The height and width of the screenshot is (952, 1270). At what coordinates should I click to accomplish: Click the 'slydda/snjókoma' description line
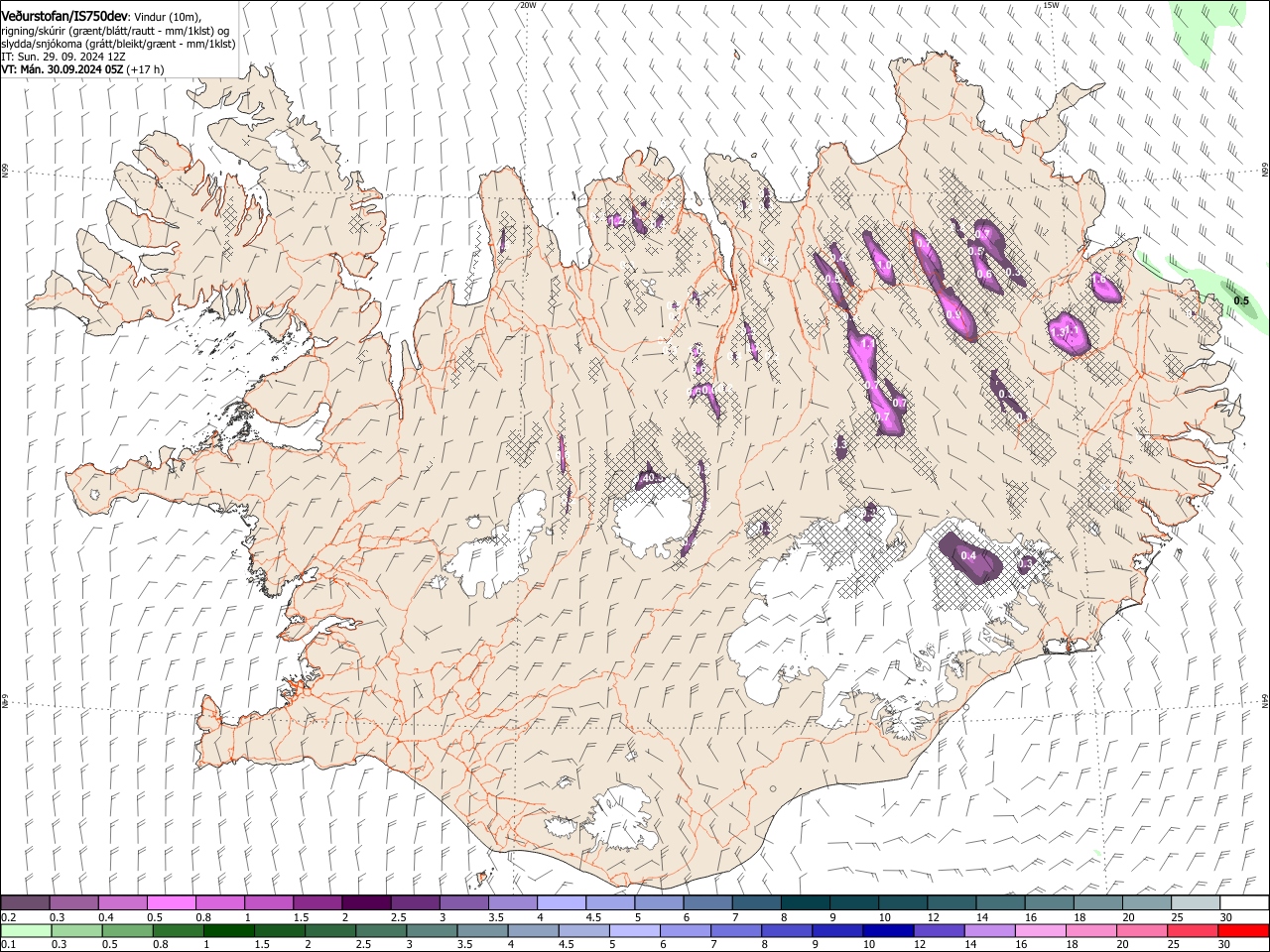tap(117, 44)
